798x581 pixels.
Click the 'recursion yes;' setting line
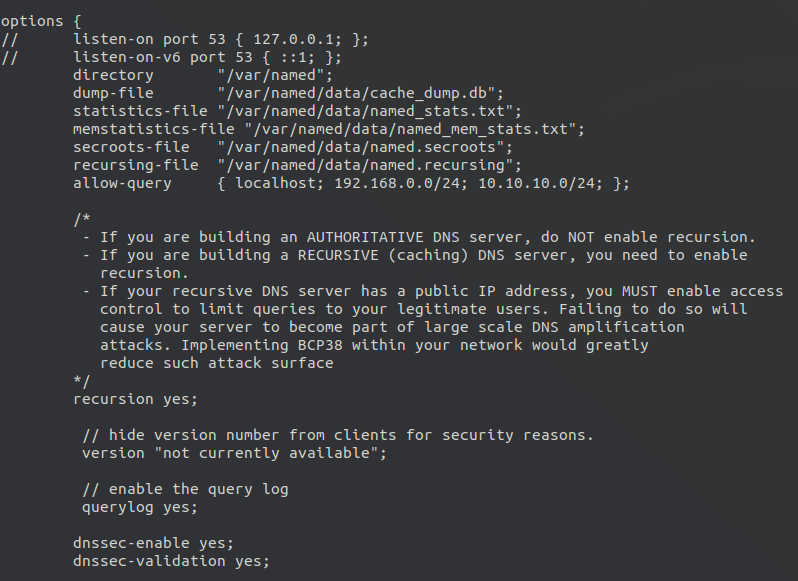pyautogui.click(x=135, y=399)
